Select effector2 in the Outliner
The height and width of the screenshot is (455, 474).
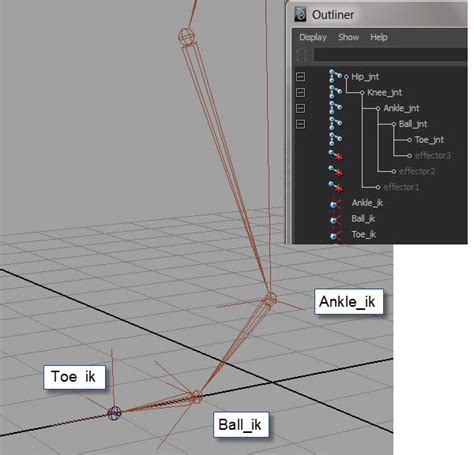pos(417,171)
